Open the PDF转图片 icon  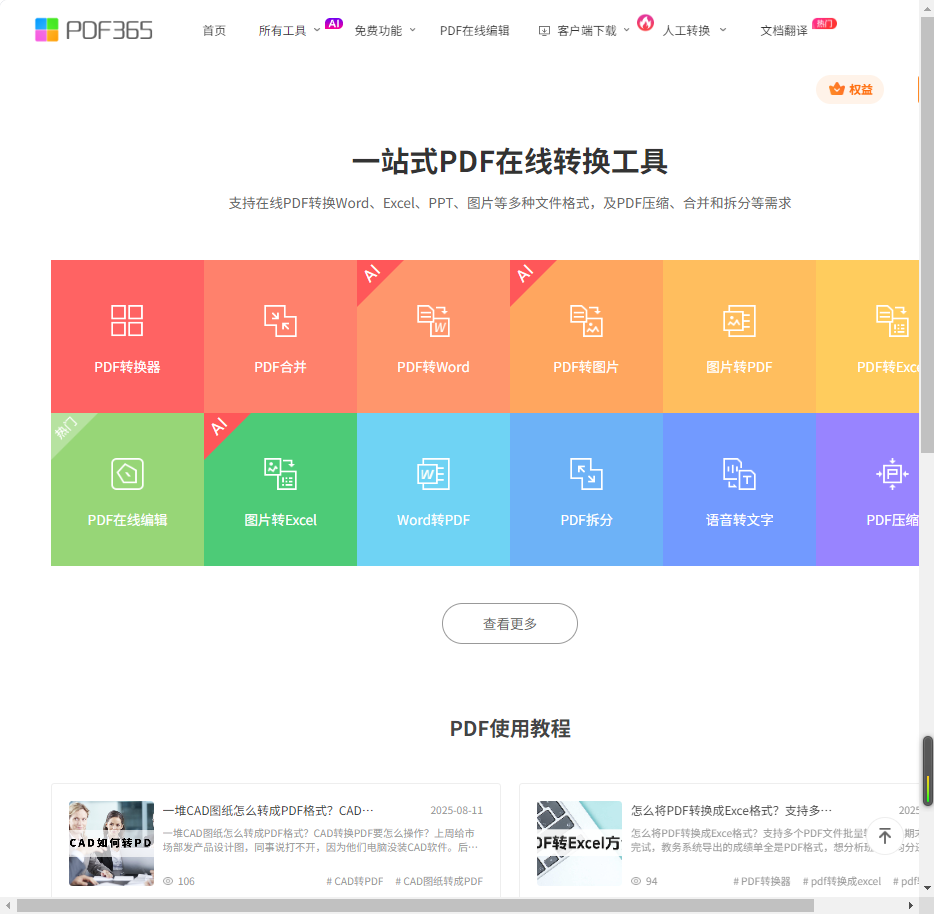point(586,321)
